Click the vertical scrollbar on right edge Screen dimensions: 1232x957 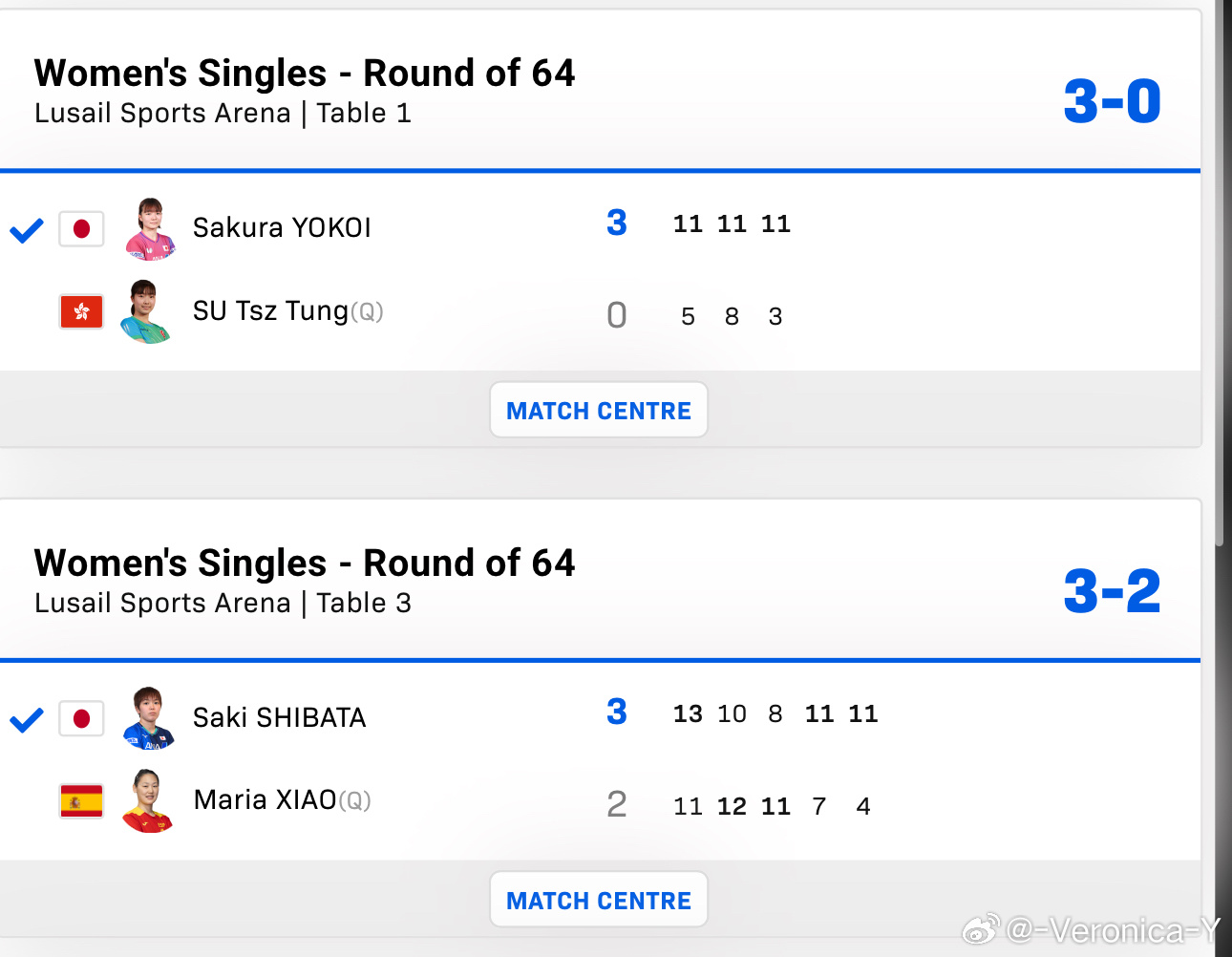click(x=1220, y=287)
